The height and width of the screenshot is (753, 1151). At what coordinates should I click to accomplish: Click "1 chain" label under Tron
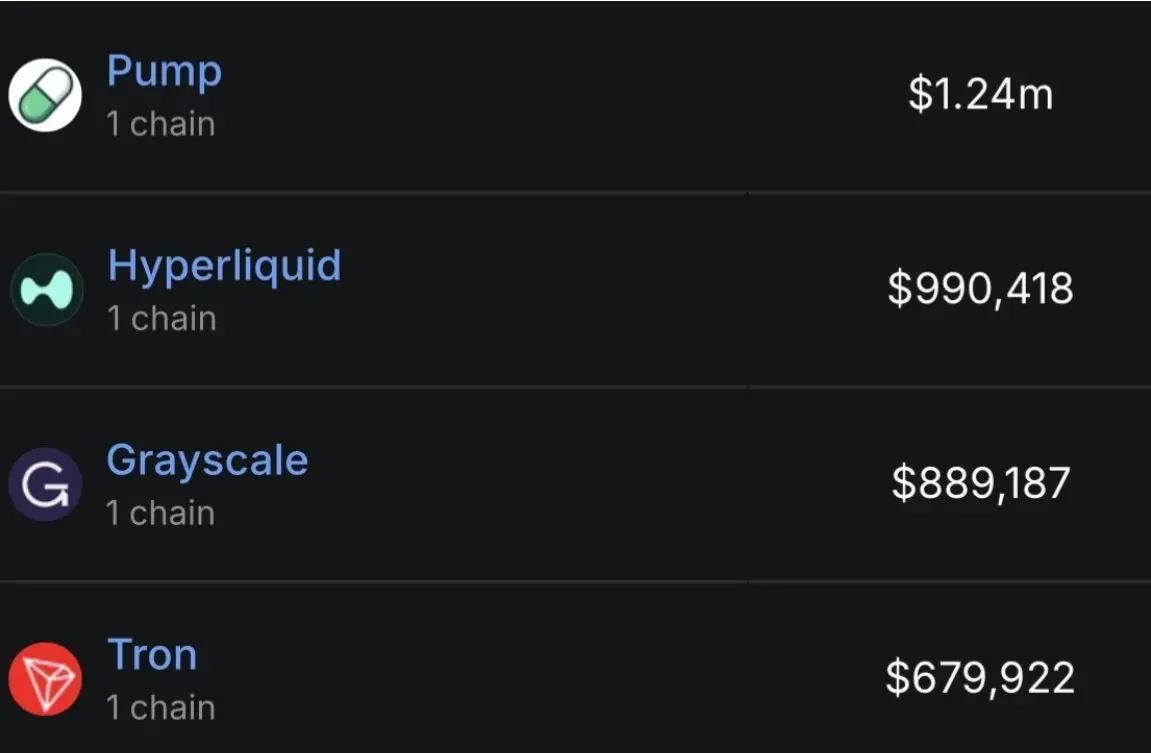[161, 707]
